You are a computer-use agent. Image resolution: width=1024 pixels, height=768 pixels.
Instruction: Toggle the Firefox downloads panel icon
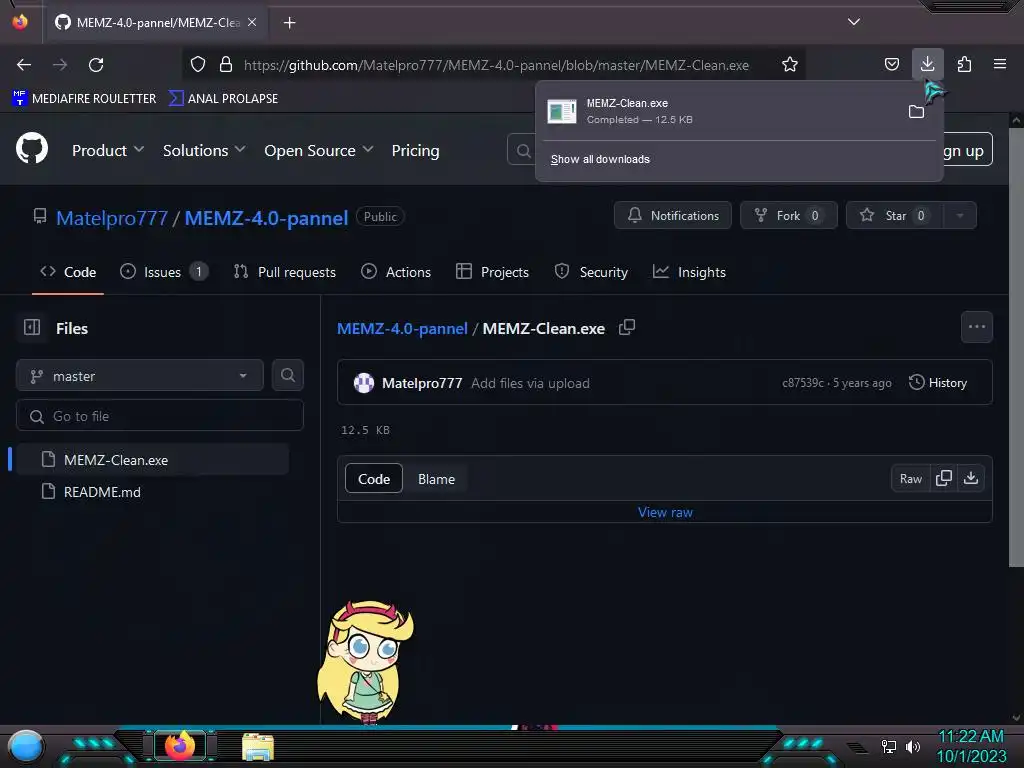927,64
